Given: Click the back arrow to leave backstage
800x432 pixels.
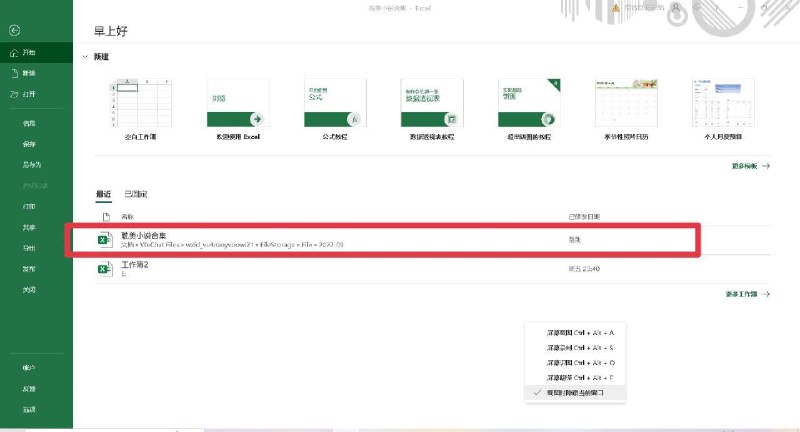Looking at the screenshot, I should coord(14,31).
